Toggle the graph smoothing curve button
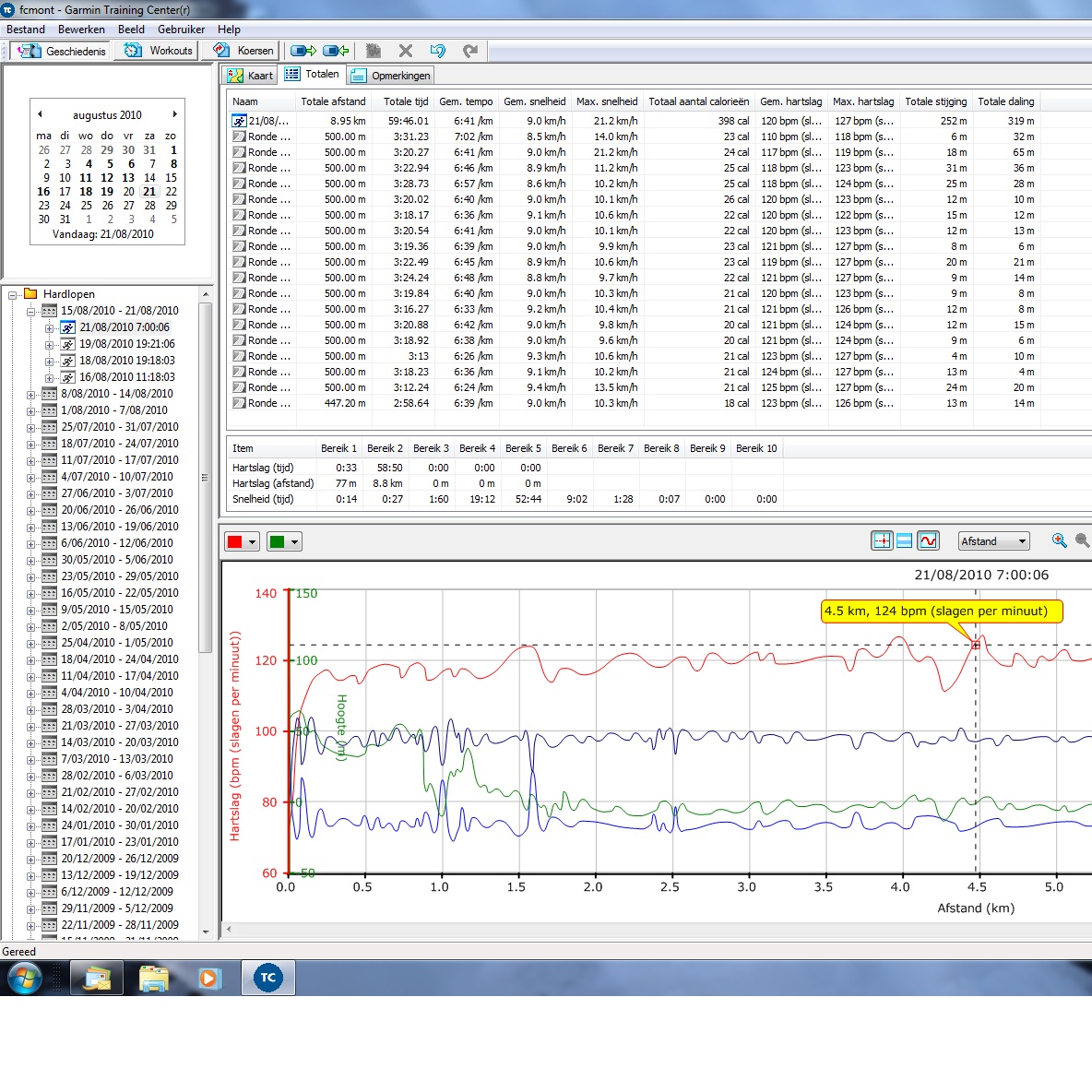The width and height of the screenshot is (1092, 1092). [x=929, y=540]
